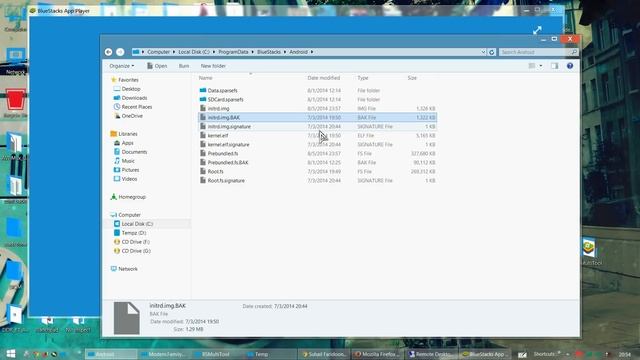Screen dimensions: 640x360
Task: Open Windows Start button
Action: (11, 353)
